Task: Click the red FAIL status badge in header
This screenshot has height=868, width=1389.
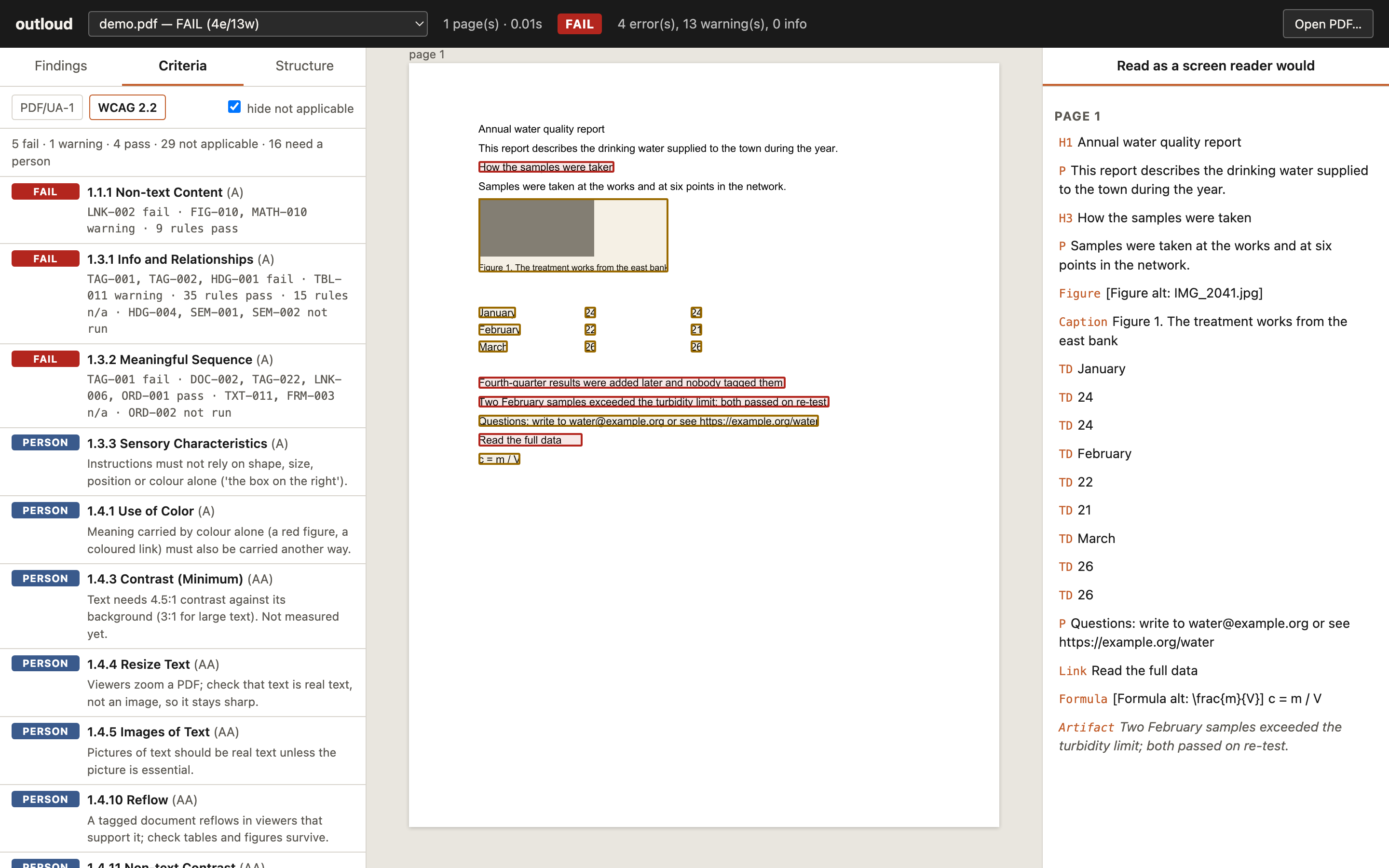Action: point(579,24)
